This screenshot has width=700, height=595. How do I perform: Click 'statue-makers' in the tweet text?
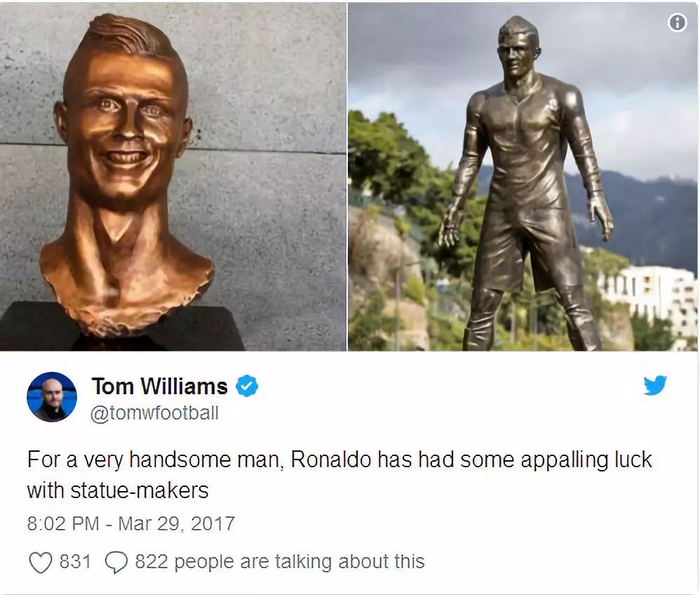tap(140, 491)
